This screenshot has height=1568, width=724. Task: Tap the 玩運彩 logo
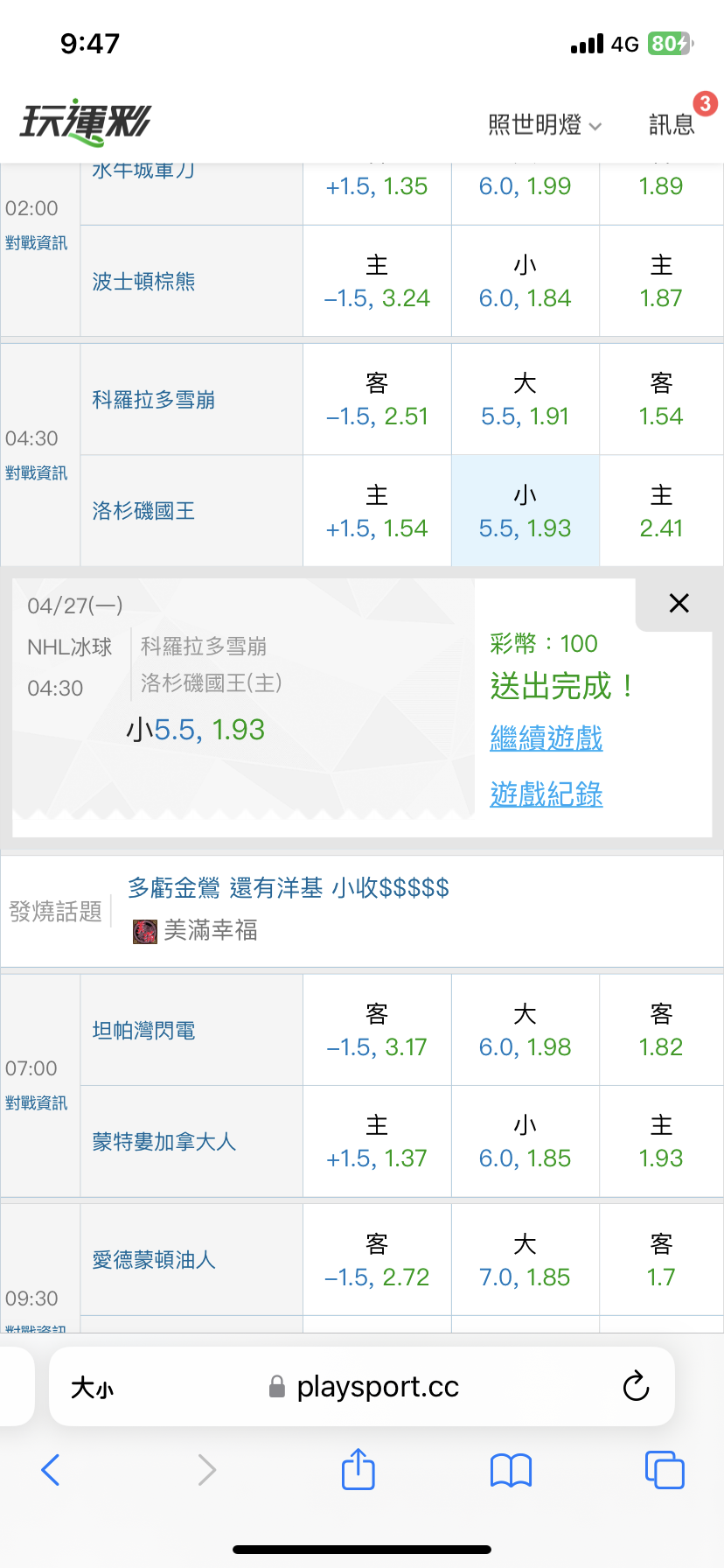tap(86, 122)
